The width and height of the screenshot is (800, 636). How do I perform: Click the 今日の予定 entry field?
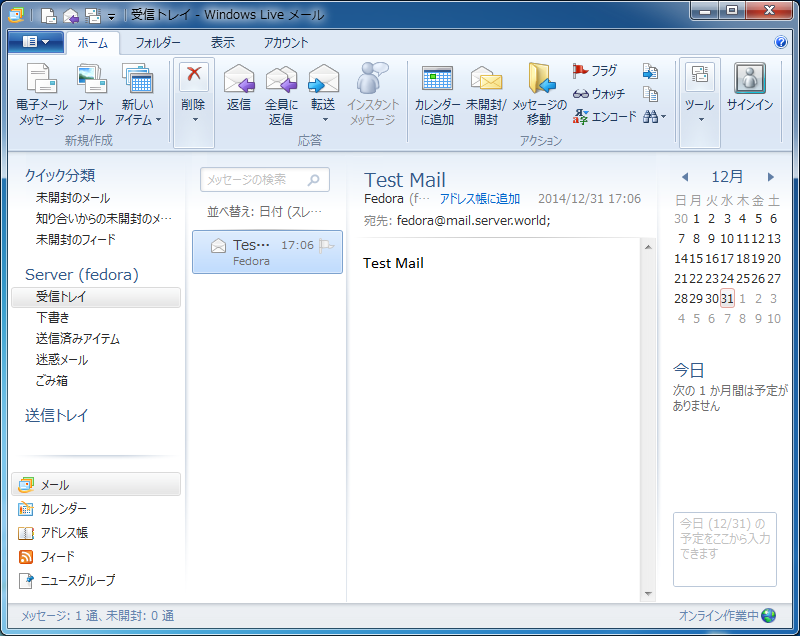[724, 549]
